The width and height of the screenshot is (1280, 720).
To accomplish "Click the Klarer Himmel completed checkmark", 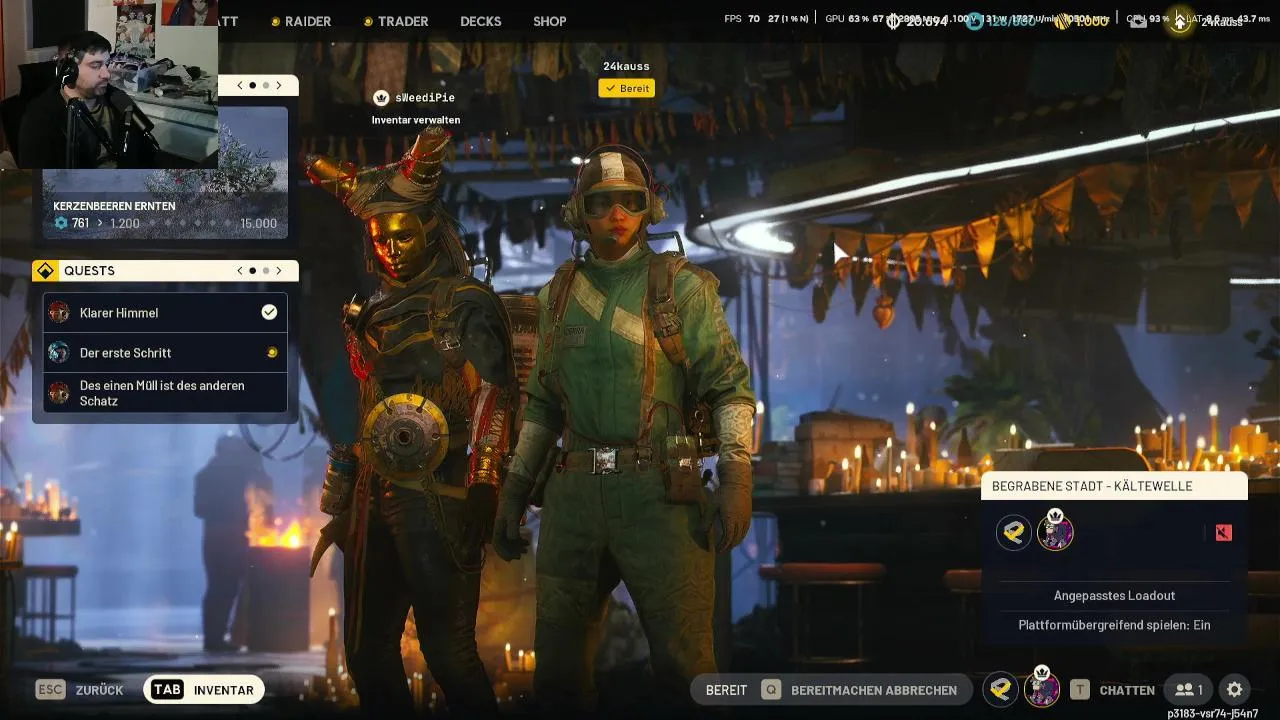I will 269,312.
